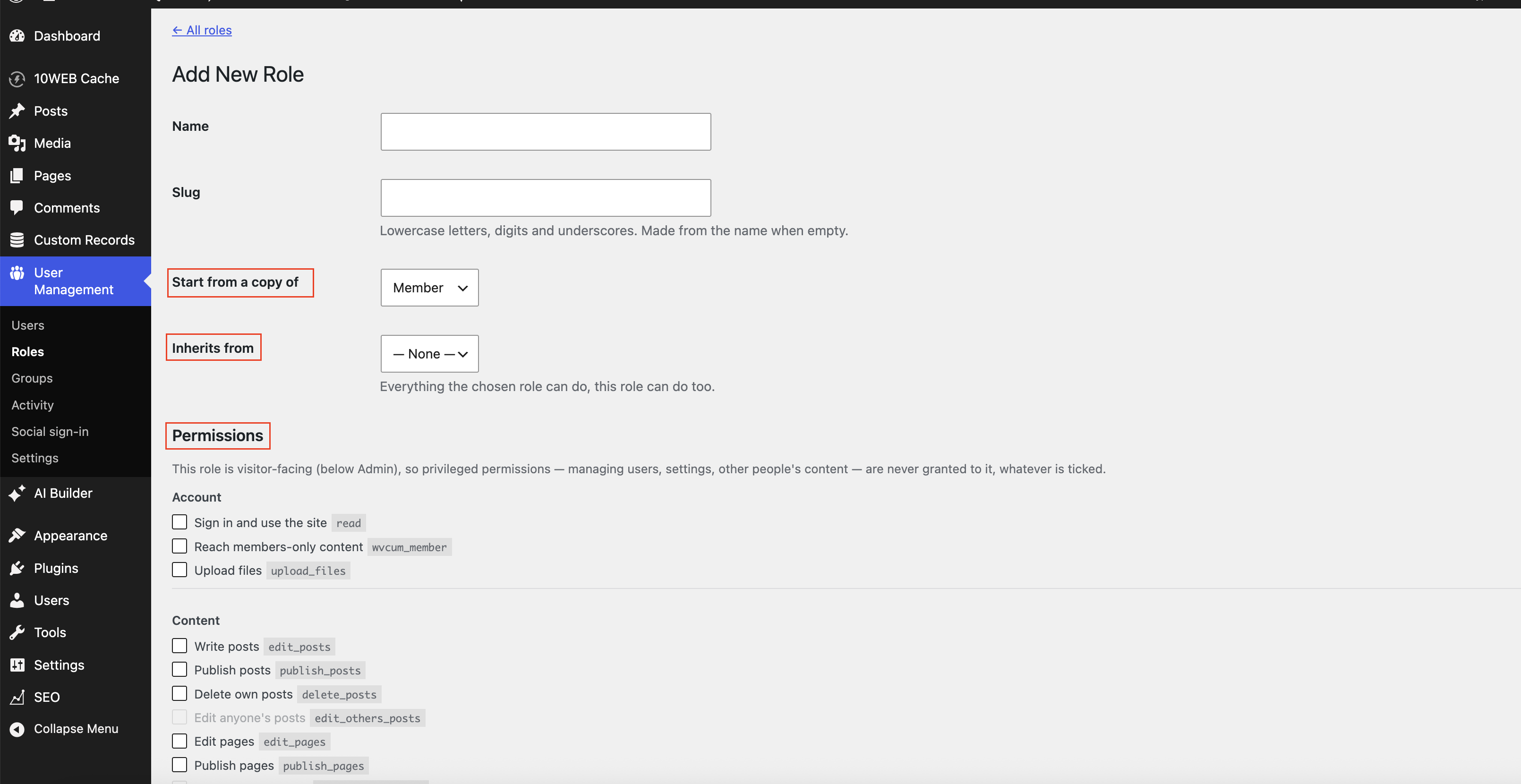Open the Roles submenu item
1521x784 pixels.
pos(28,352)
